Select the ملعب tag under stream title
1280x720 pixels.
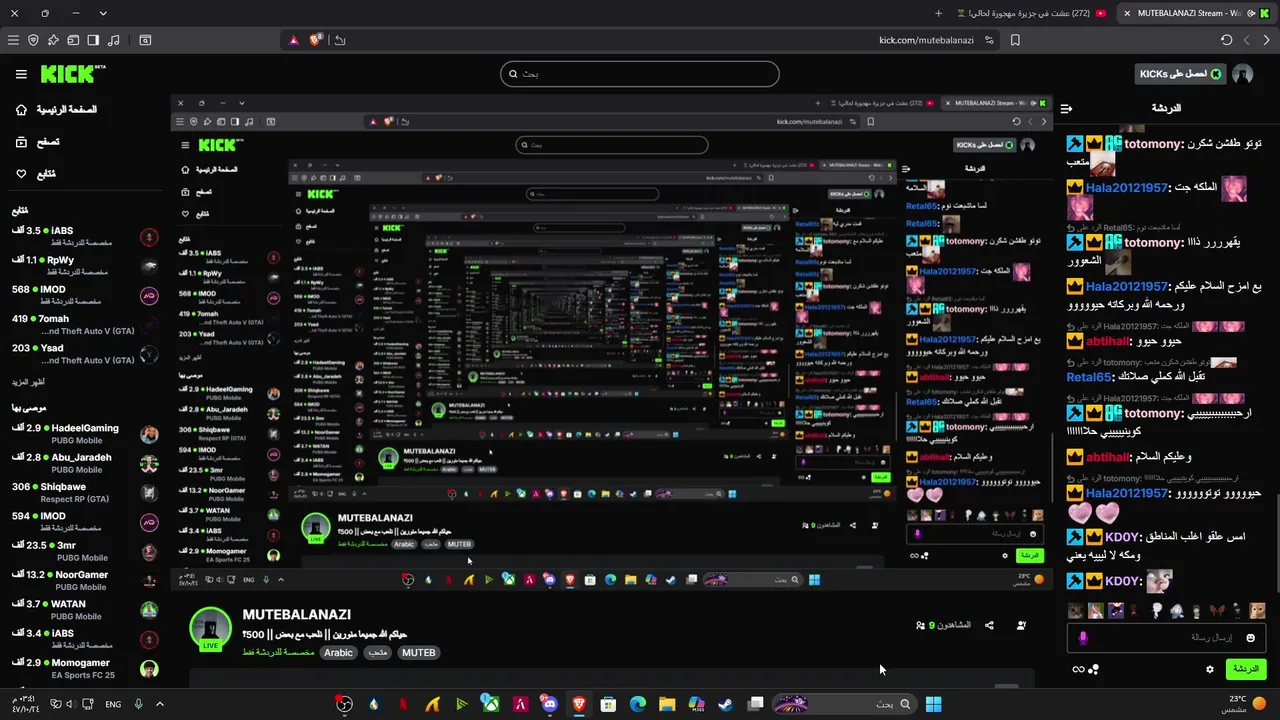(x=376, y=653)
